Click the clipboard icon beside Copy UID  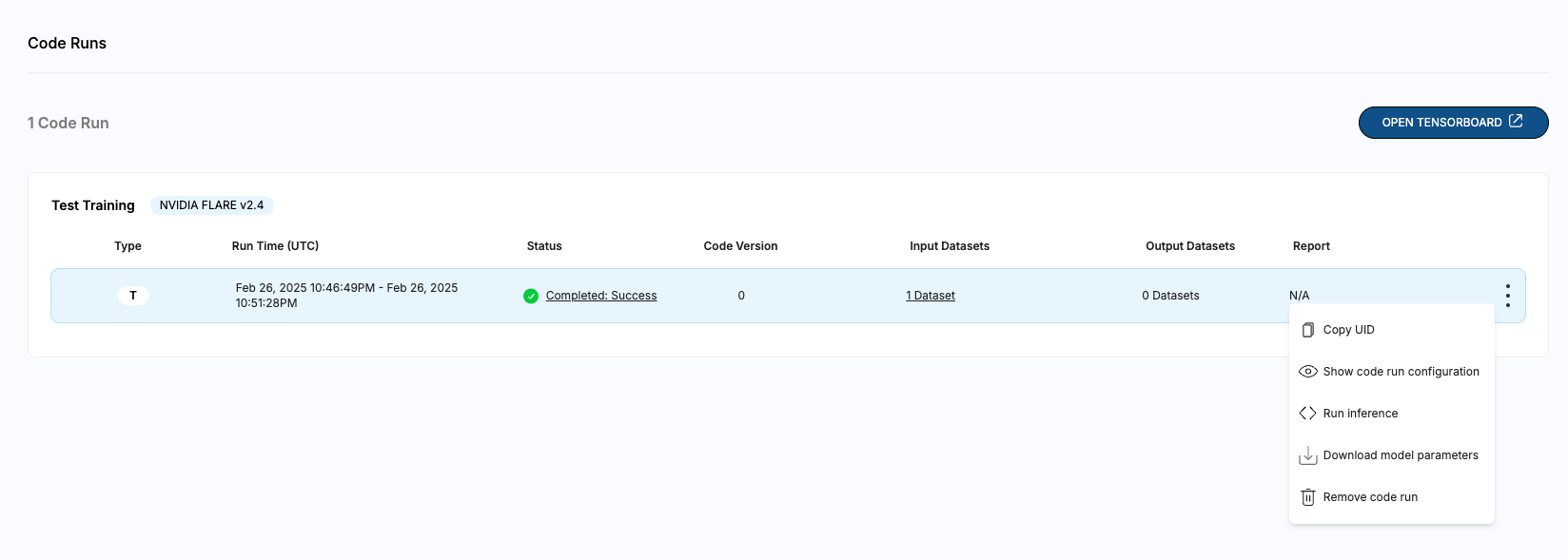point(1308,330)
